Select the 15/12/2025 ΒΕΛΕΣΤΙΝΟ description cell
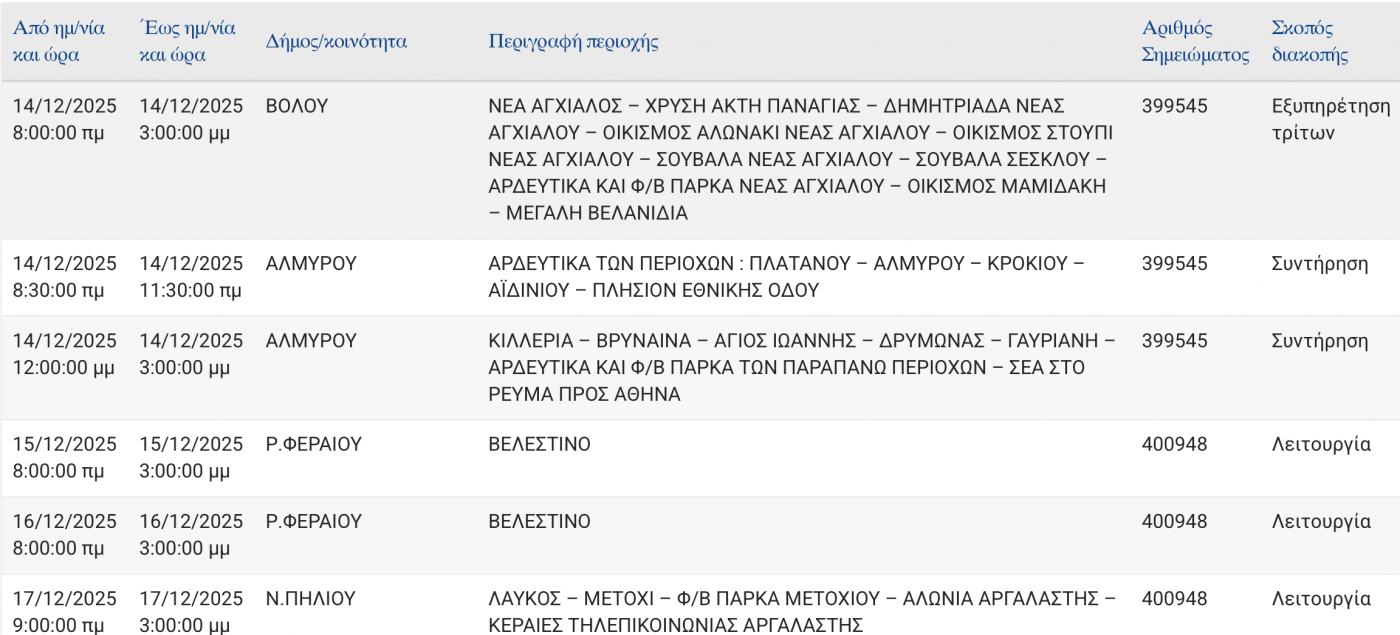This screenshot has height=635, width=1400. point(539,444)
